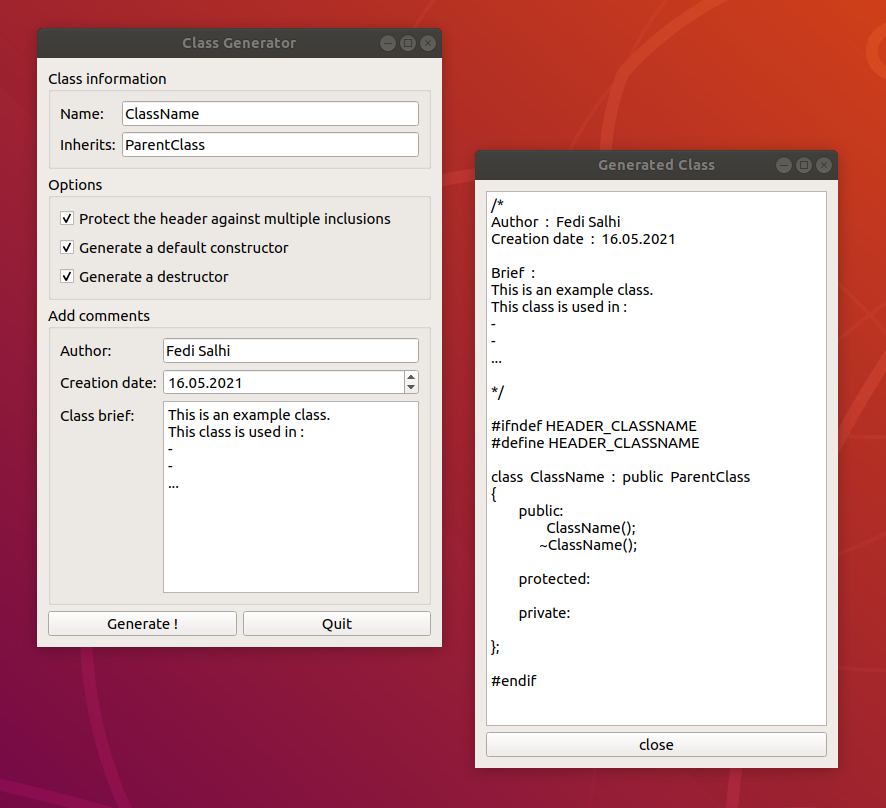Focus the Inherits field with ParentClass
Viewport: 886px width, 808px height.
(x=270, y=145)
